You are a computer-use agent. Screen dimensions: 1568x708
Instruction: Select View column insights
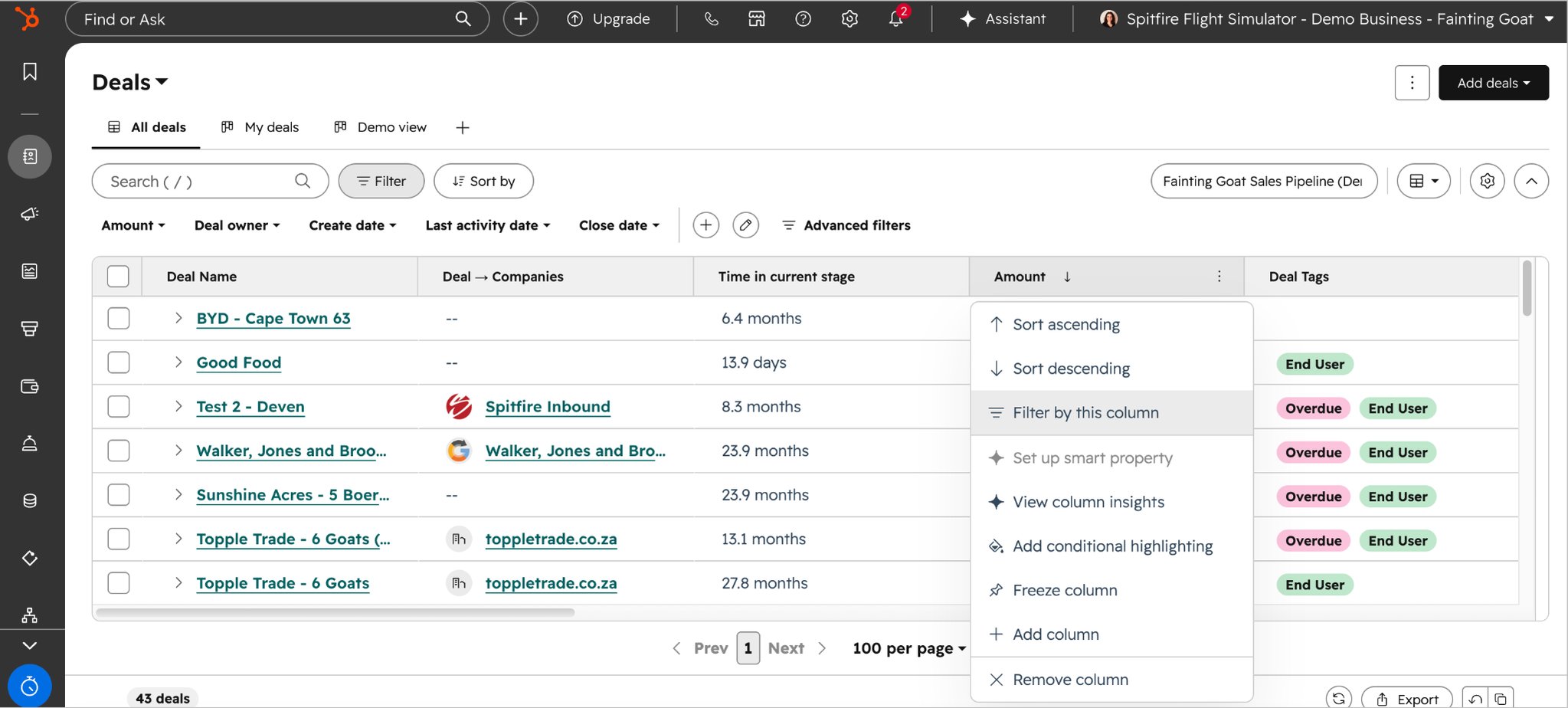click(x=1111, y=502)
